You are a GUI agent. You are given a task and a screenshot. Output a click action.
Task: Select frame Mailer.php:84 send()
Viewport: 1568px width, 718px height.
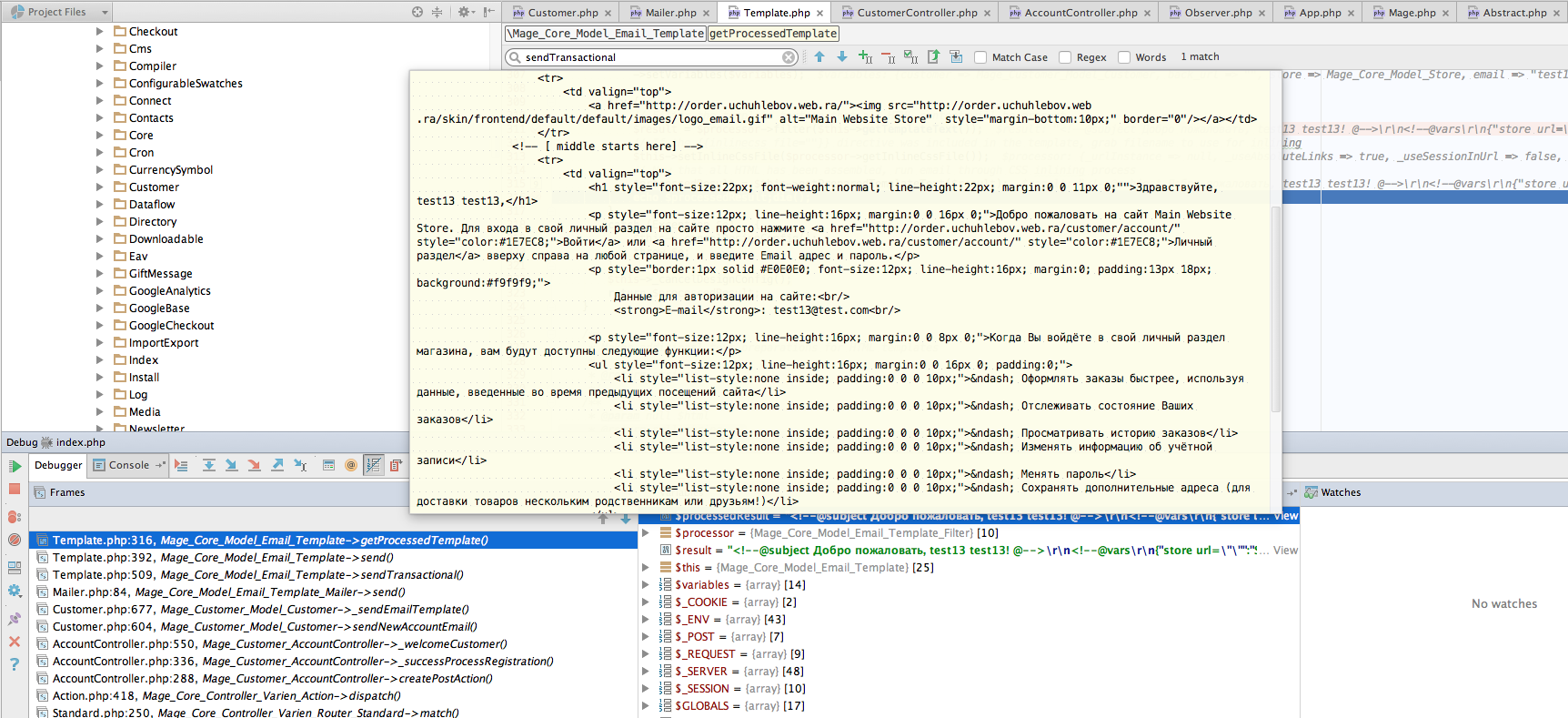tap(333, 592)
